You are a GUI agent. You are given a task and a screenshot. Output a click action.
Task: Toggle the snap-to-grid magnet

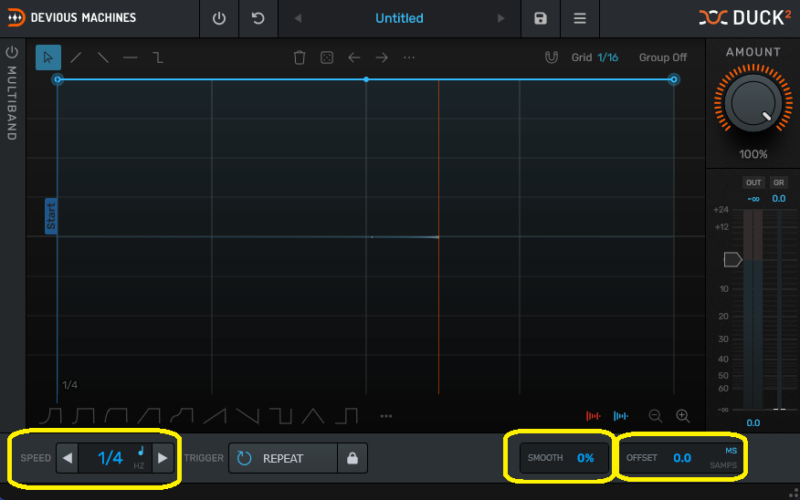tap(551, 58)
